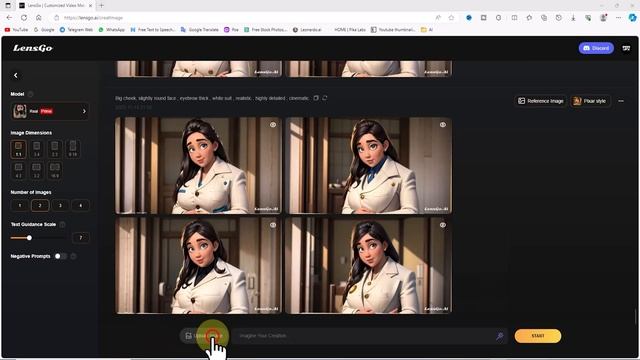Click the guidance scale value field showing 7

pyautogui.click(x=80, y=238)
